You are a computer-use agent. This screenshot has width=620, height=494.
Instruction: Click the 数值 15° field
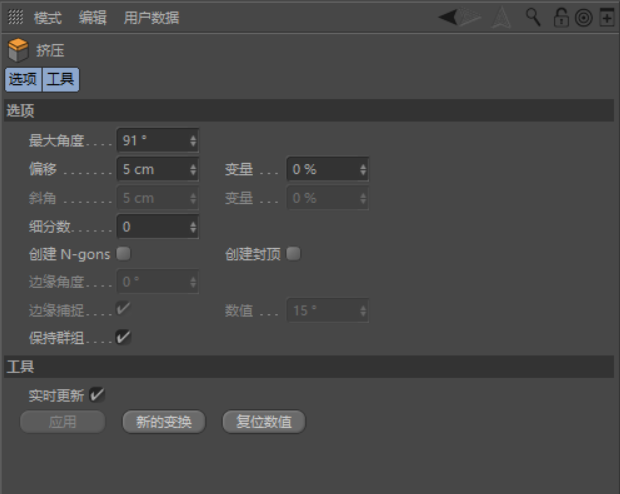coord(328,310)
